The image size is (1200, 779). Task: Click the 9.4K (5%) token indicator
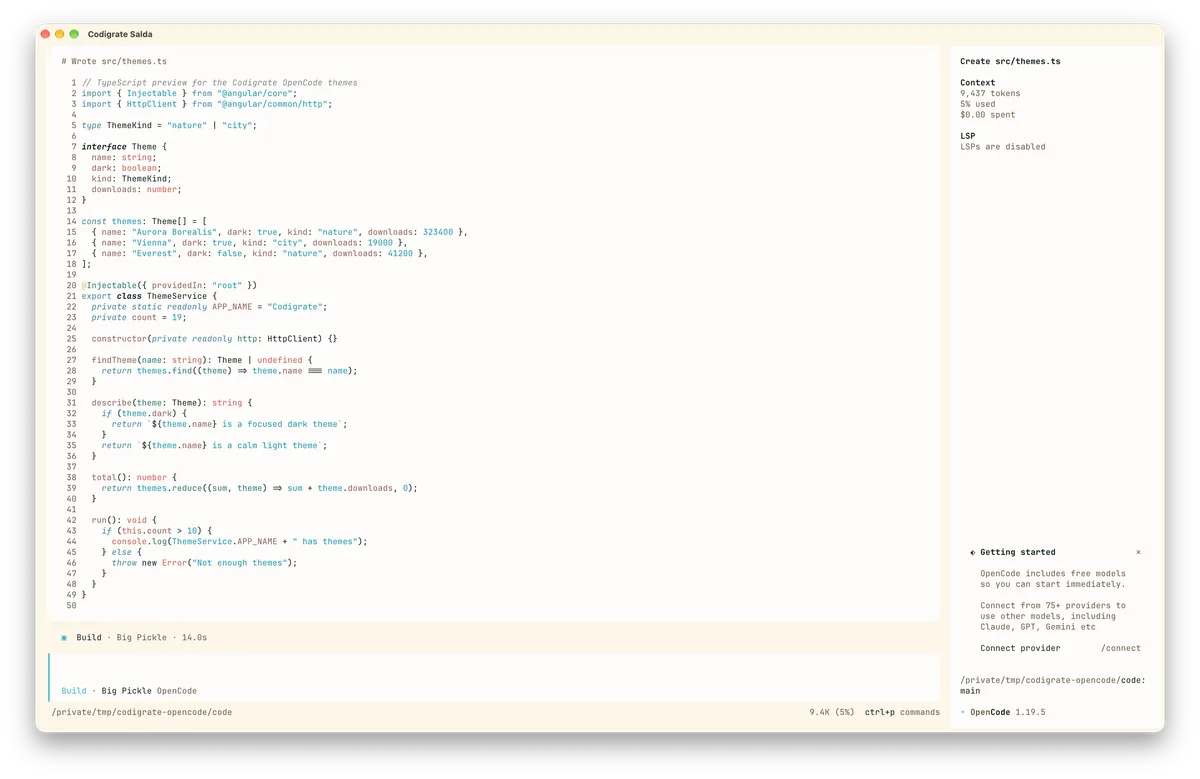(832, 712)
